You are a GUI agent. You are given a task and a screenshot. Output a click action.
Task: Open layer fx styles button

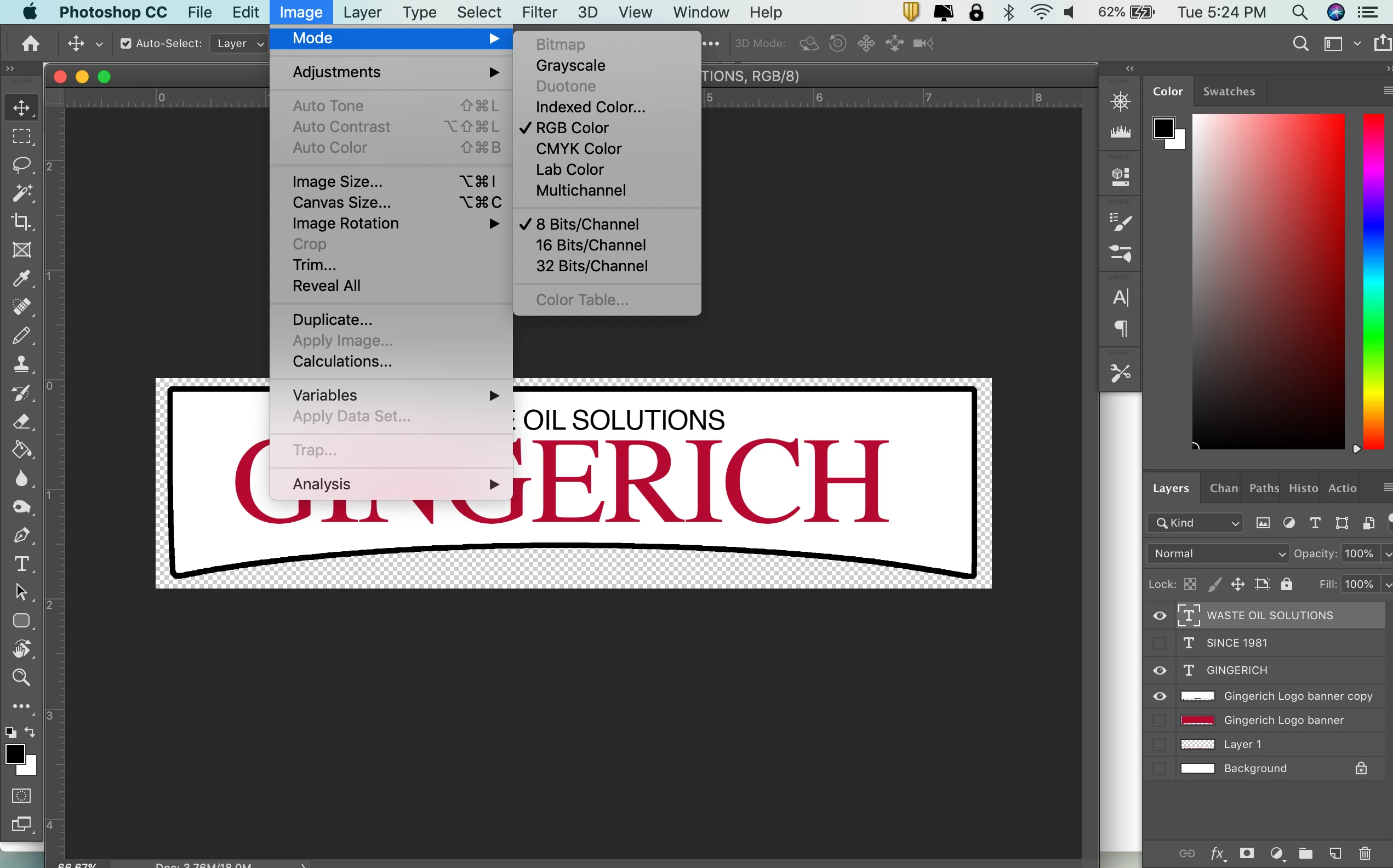click(1217, 853)
